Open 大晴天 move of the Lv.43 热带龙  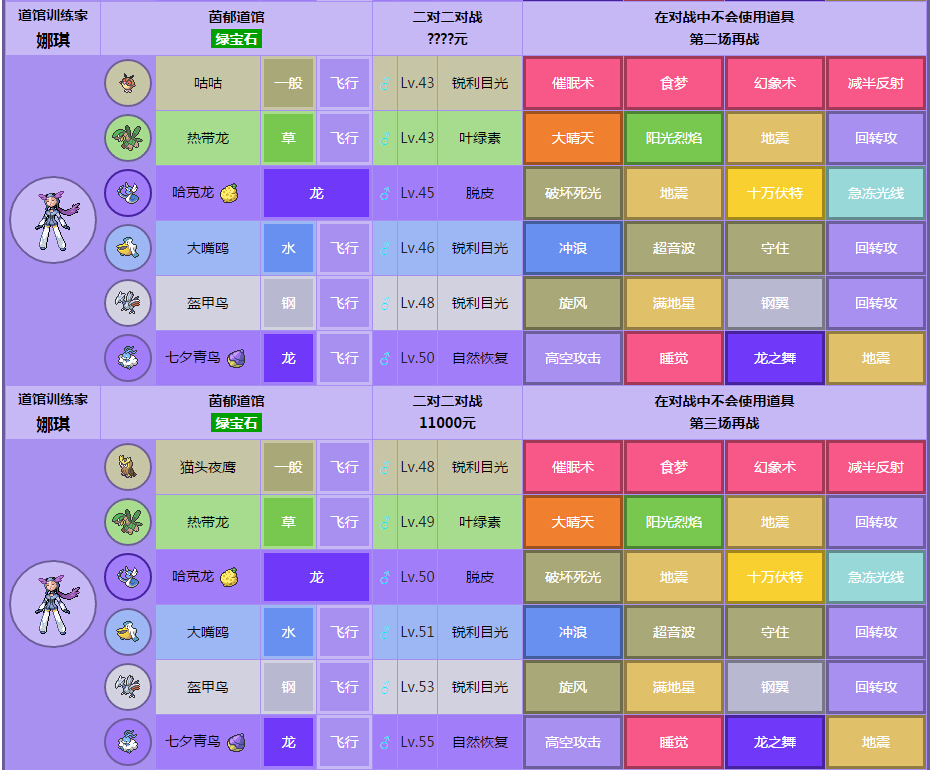573,138
